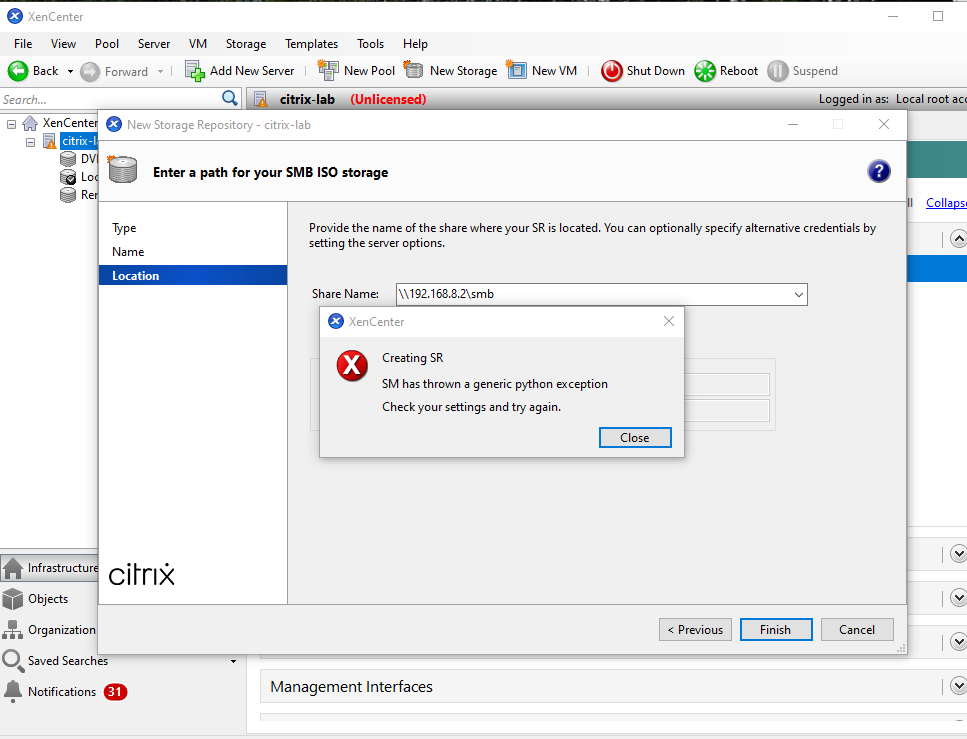The width and height of the screenshot is (967, 739).
Task: Go to the Name wizard step
Action: [128, 252]
